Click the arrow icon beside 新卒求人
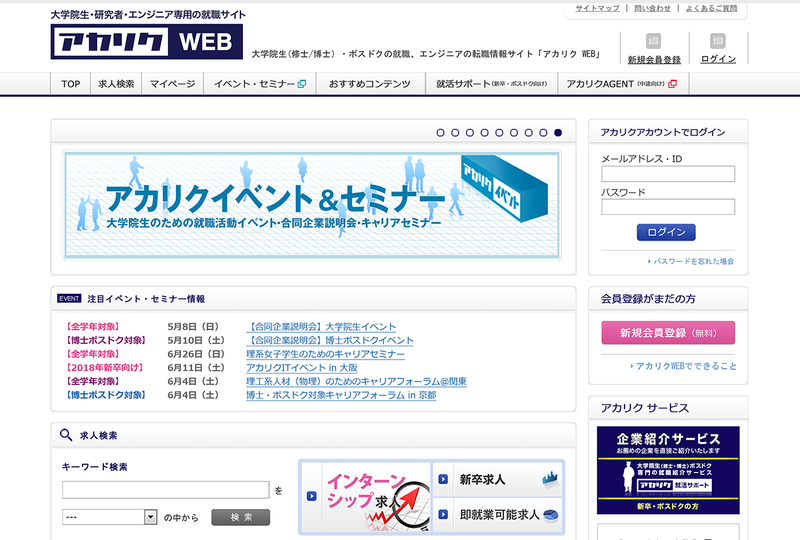This screenshot has height=540, width=800. [x=443, y=479]
